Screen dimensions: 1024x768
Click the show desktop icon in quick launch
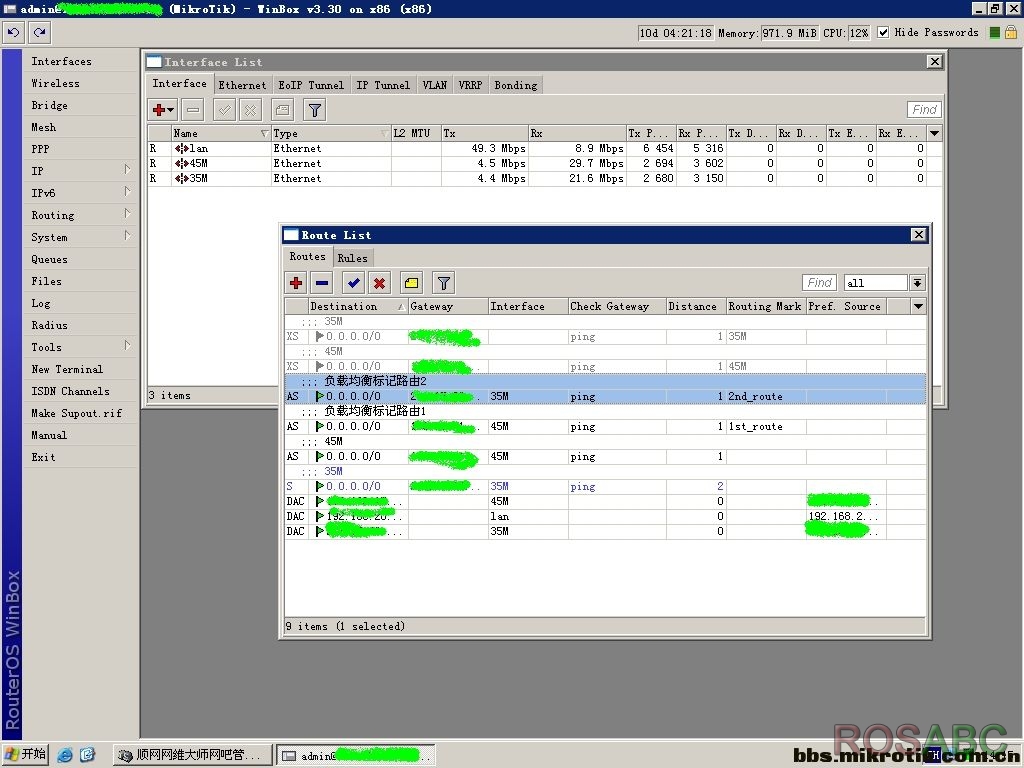(x=88, y=755)
